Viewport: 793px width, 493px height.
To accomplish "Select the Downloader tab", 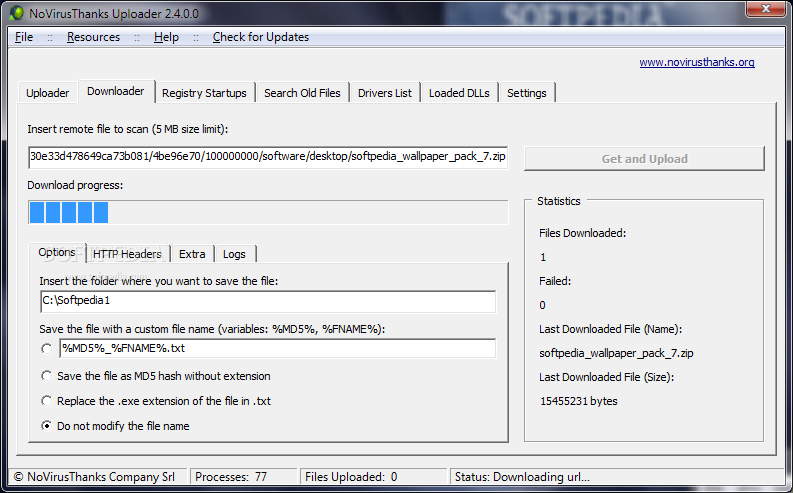I will click(116, 91).
